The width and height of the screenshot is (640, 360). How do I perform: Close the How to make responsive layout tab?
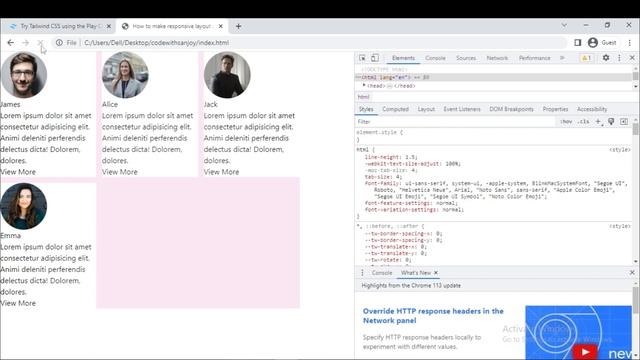220,26
